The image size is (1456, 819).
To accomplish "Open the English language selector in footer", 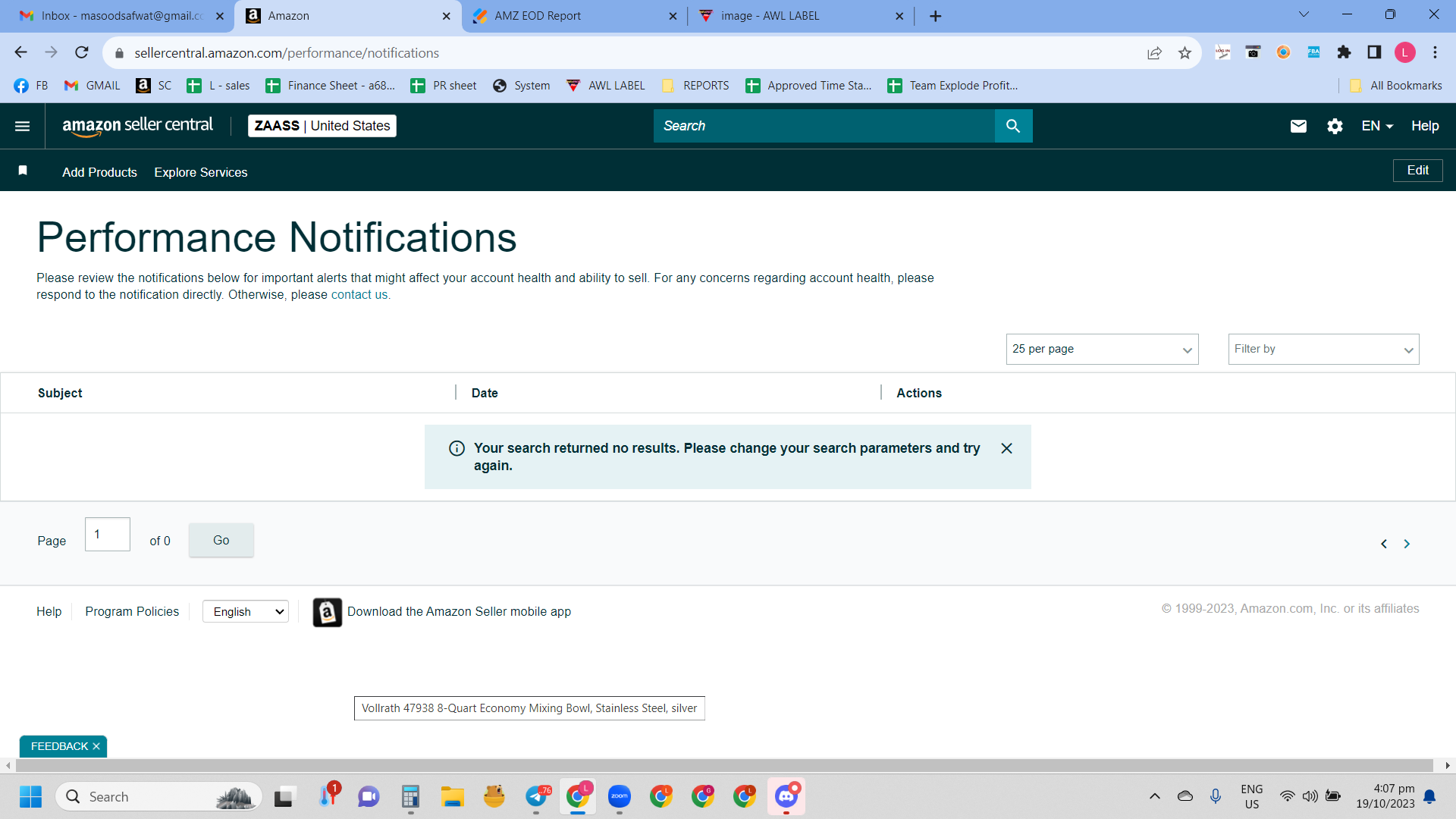I will (x=246, y=612).
